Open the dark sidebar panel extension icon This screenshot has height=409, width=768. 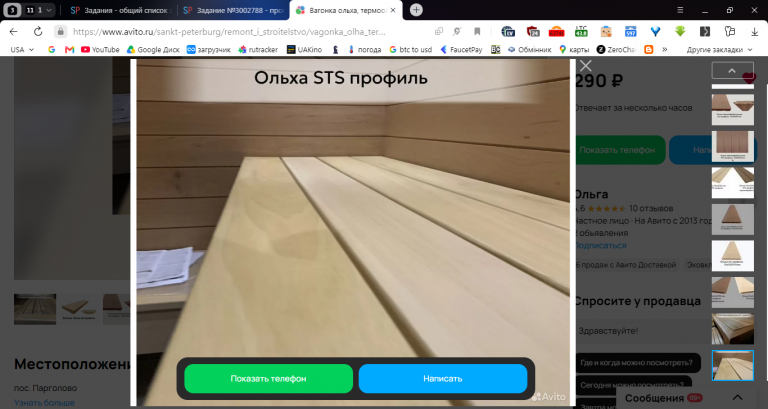(x=705, y=31)
